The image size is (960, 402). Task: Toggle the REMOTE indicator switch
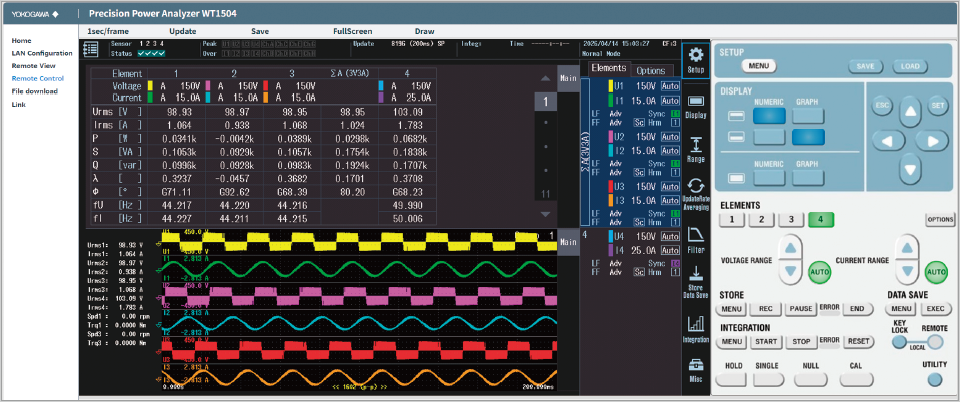(934, 343)
